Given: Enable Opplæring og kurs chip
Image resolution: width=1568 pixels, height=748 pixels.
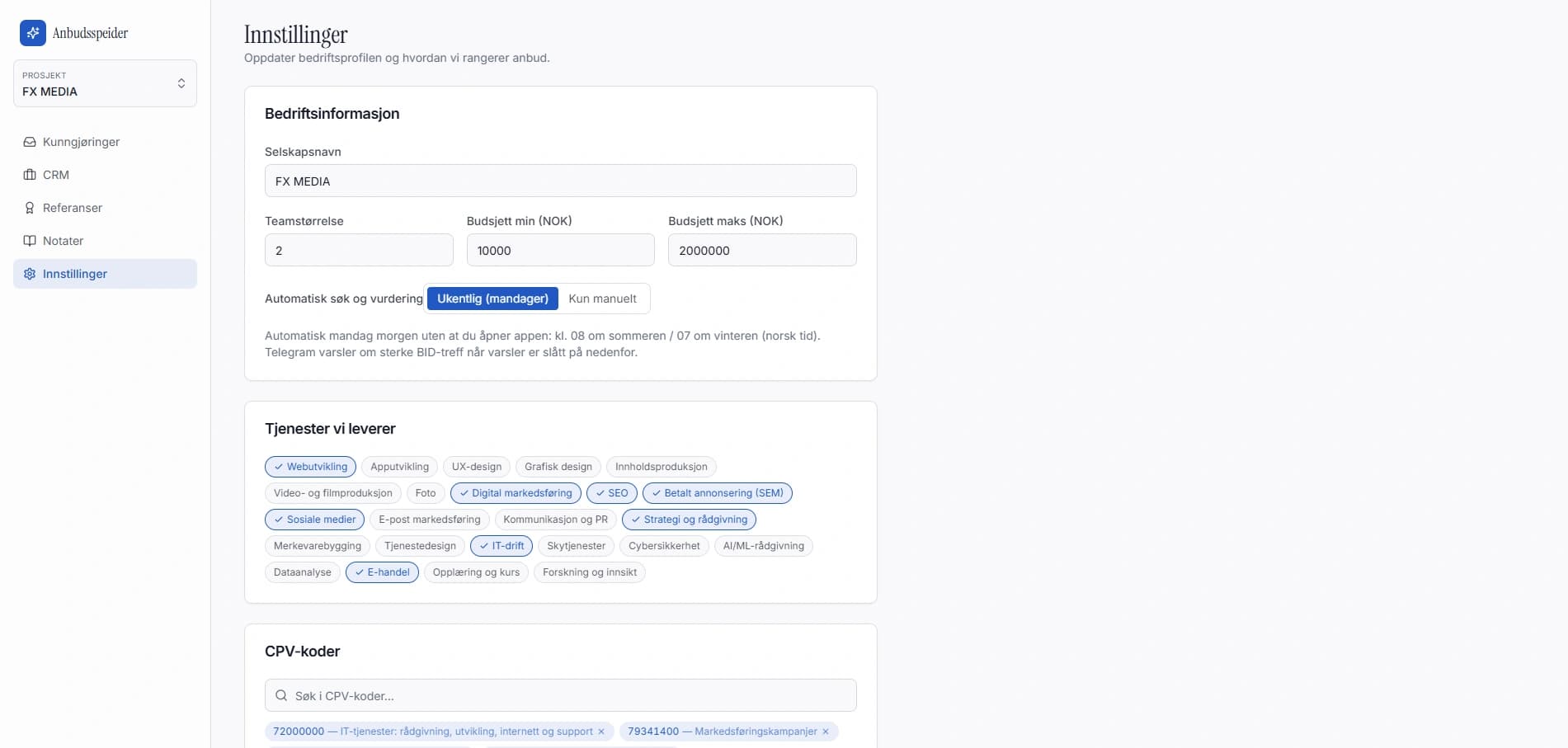Looking at the screenshot, I should pos(476,572).
